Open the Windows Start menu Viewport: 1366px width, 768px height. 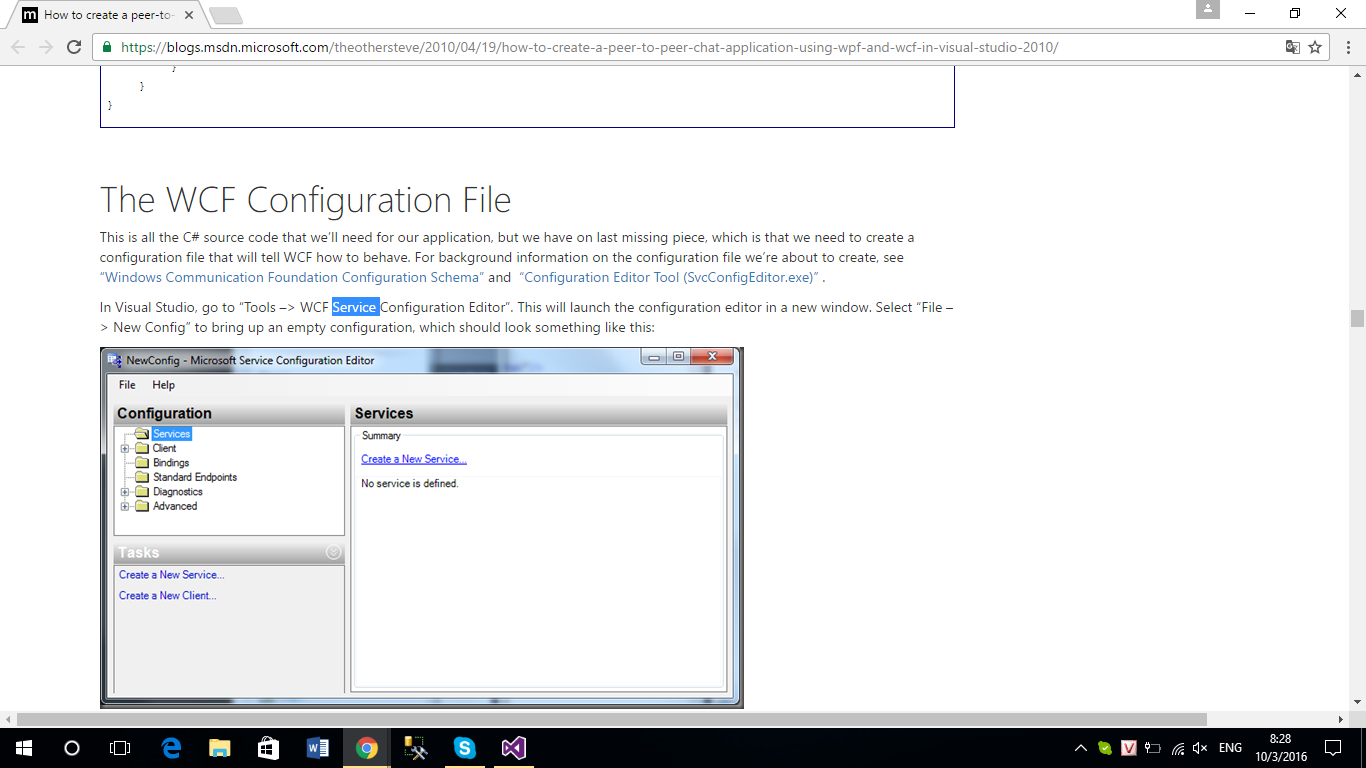(23, 748)
